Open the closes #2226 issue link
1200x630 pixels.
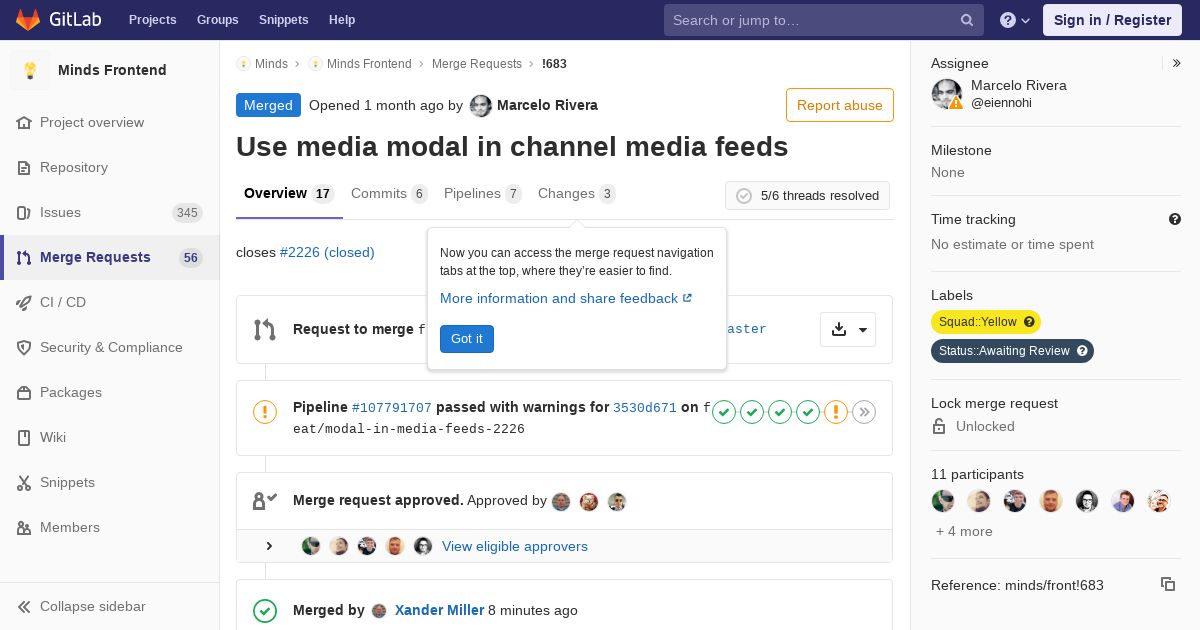tap(327, 253)
